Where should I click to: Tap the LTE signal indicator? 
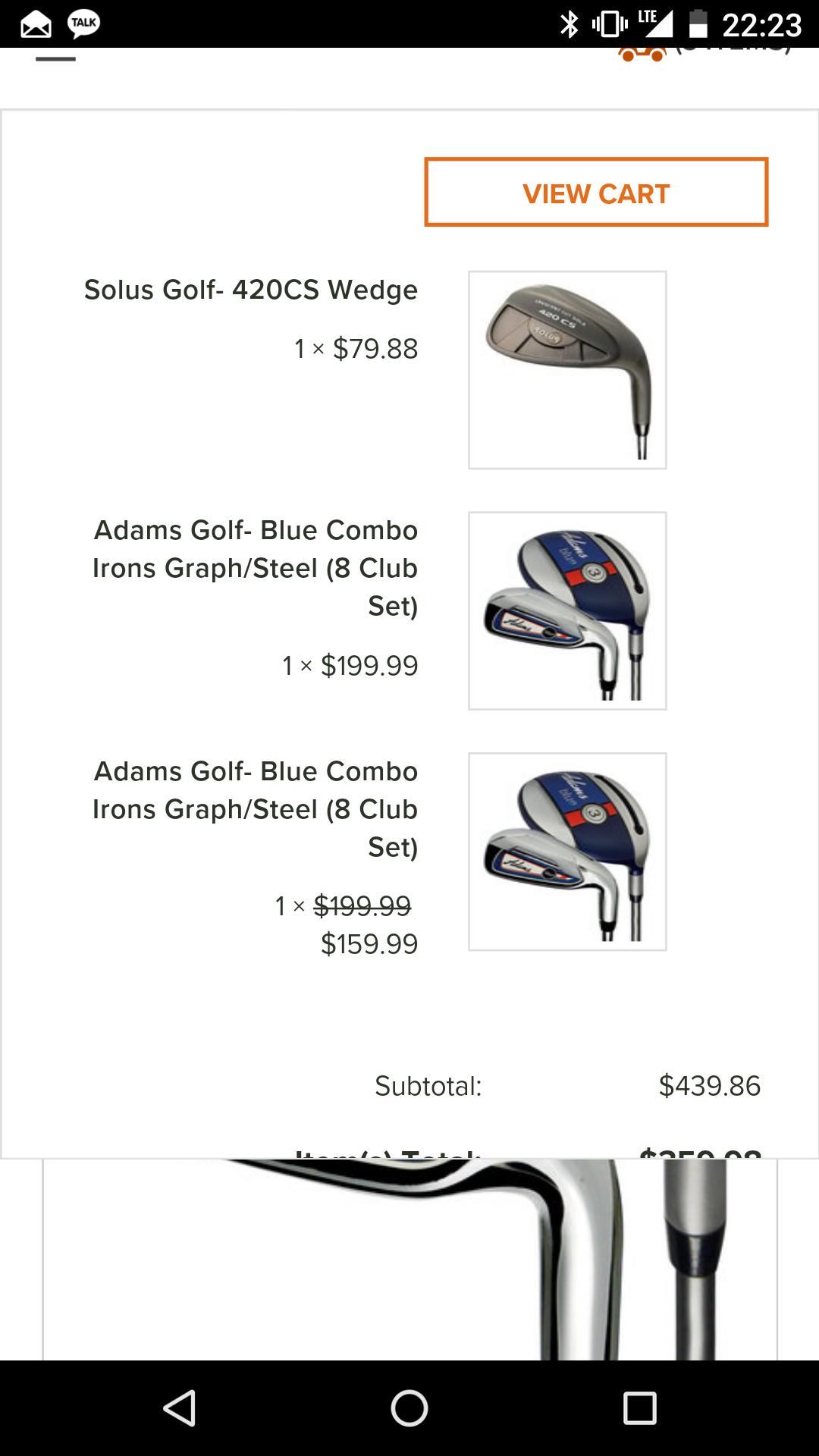coord(654,23)
